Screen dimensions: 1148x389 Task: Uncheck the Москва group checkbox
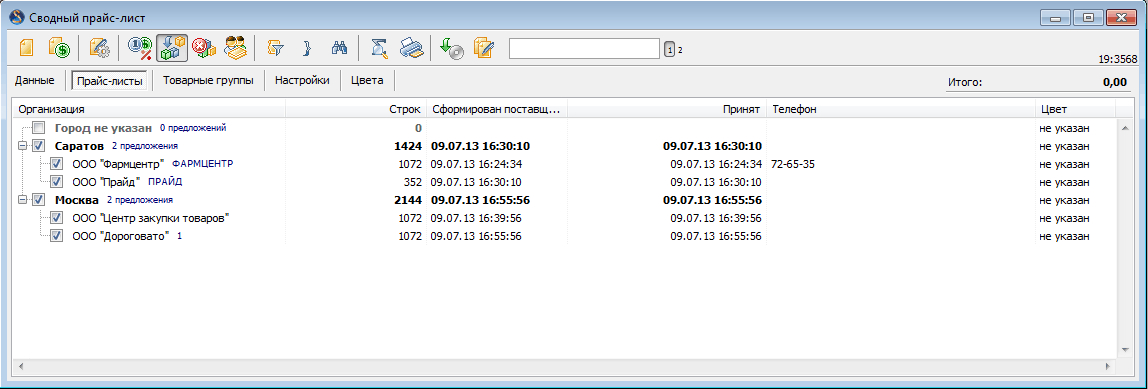tap(39, 199)
